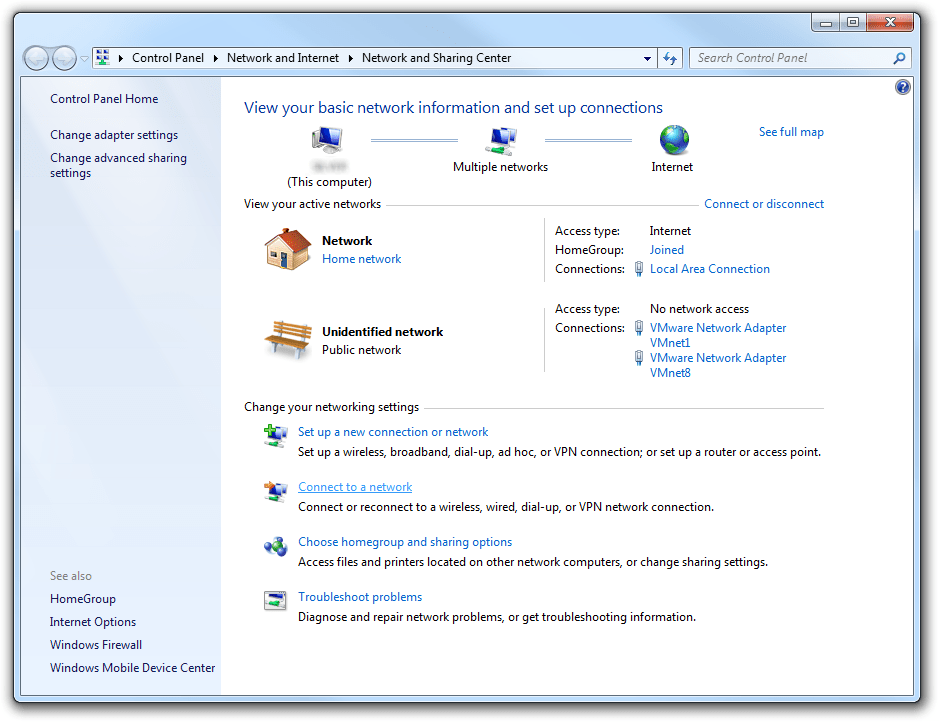
Task: Click the This computer icon
Action: pyautogui.click(x=327, y=140)
